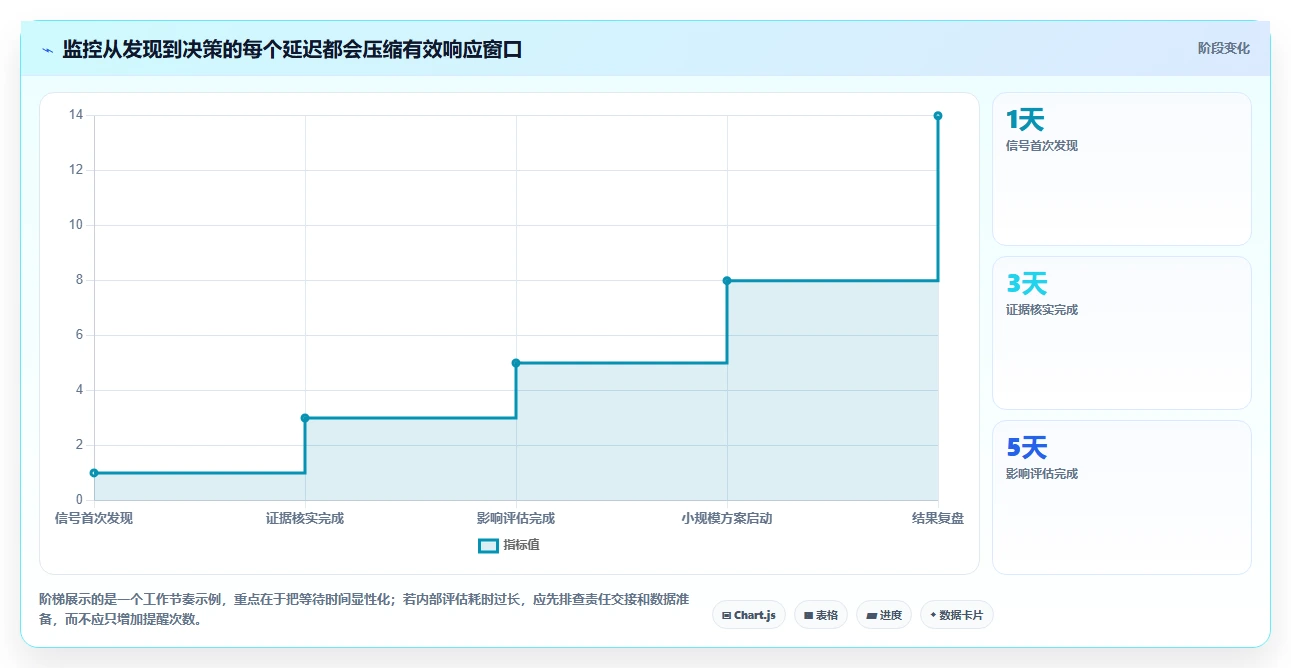The image size is (1291, 668).
Task: Select the 进度 tag
Action: pos(884,615)
